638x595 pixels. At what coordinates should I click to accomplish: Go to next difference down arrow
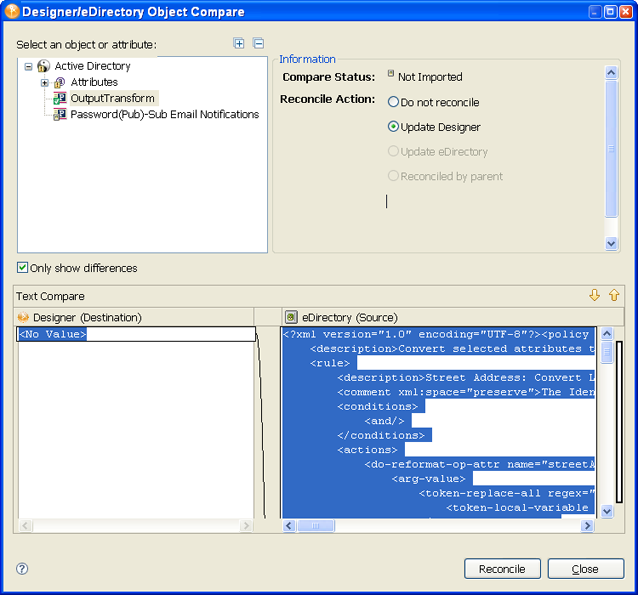594,295
